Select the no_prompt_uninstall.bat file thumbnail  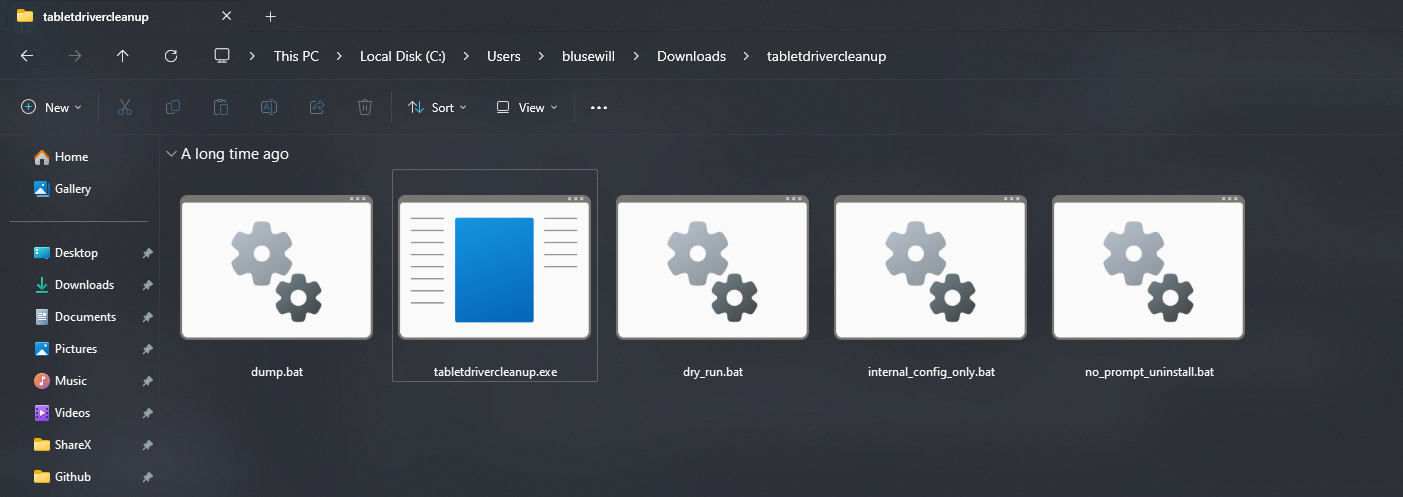tap(1148, 267)
